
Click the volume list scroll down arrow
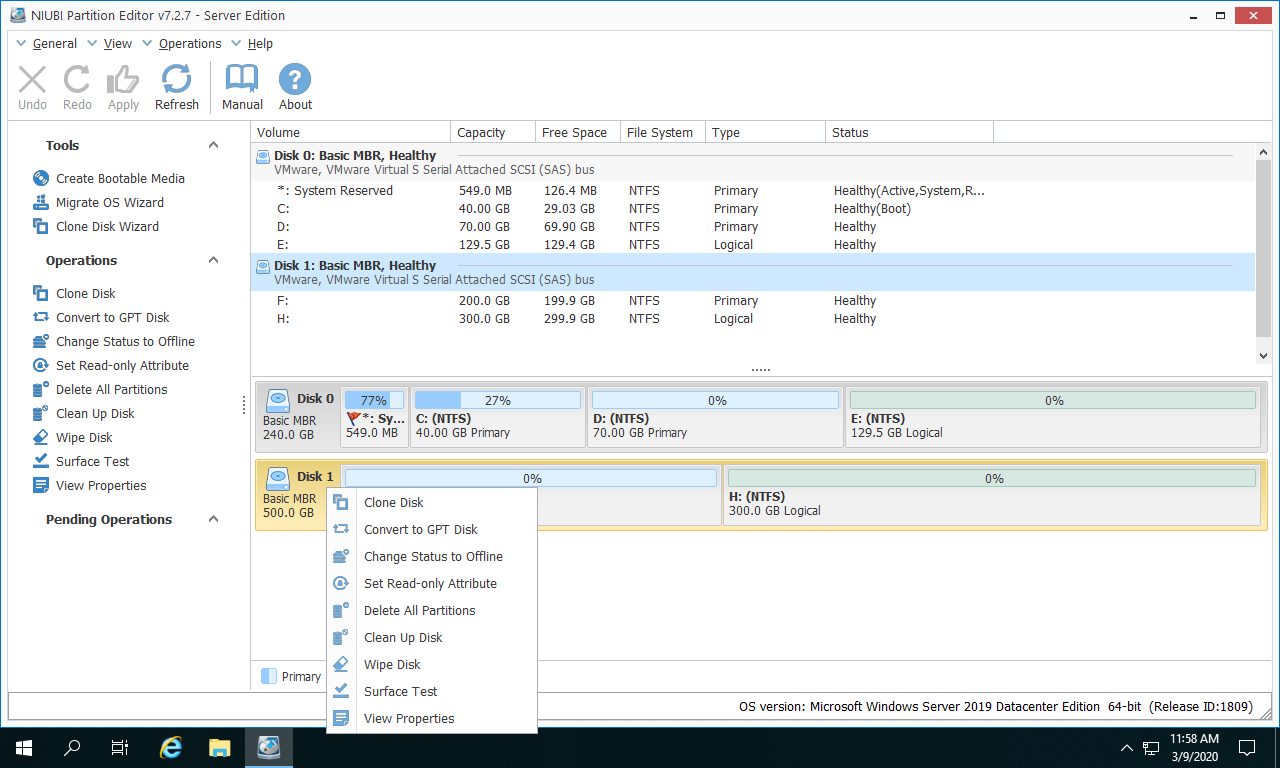click(x=1263, y=355)
